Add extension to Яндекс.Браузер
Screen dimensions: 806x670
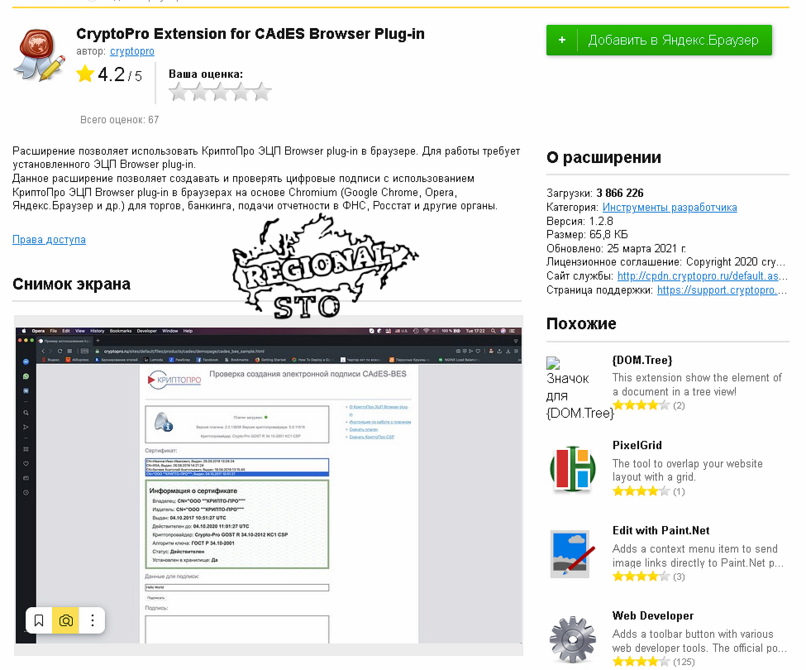(659, 40)
